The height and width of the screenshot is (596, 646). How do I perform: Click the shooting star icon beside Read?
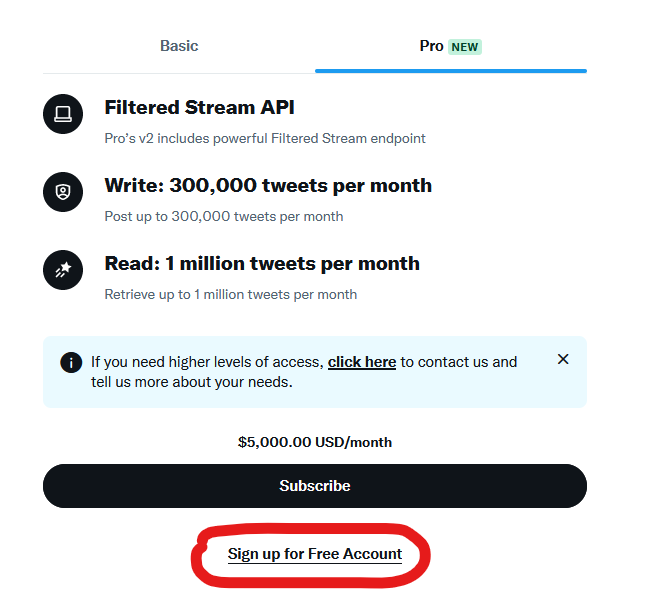click(x=63, y=270)
